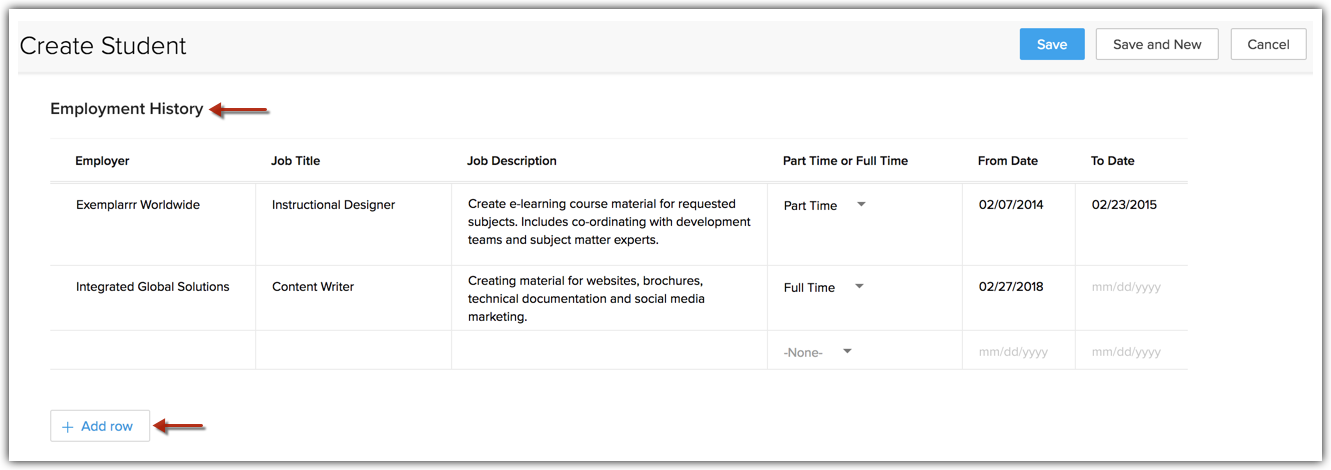Click the blue Save button
The image size is (1331, 470).
1051,44
